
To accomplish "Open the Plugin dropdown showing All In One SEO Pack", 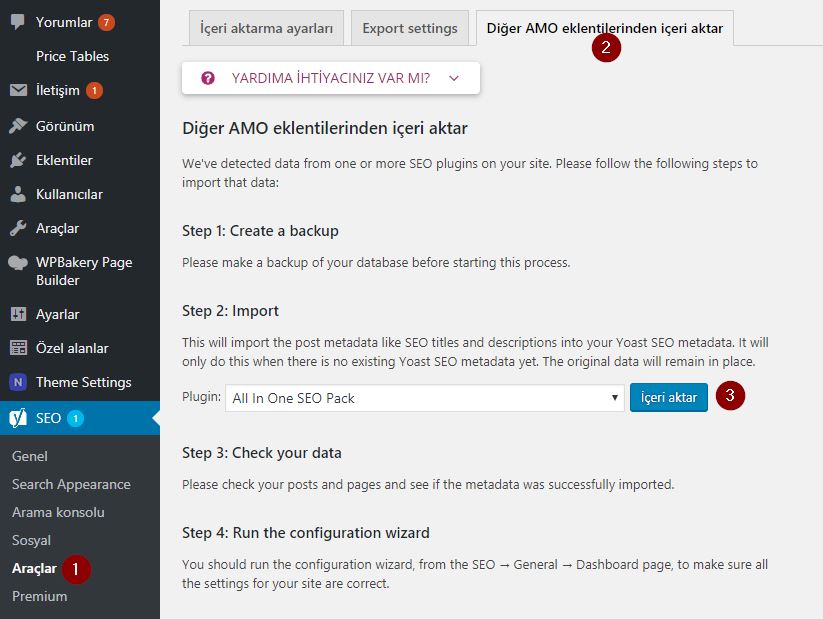I will point(425,398).
